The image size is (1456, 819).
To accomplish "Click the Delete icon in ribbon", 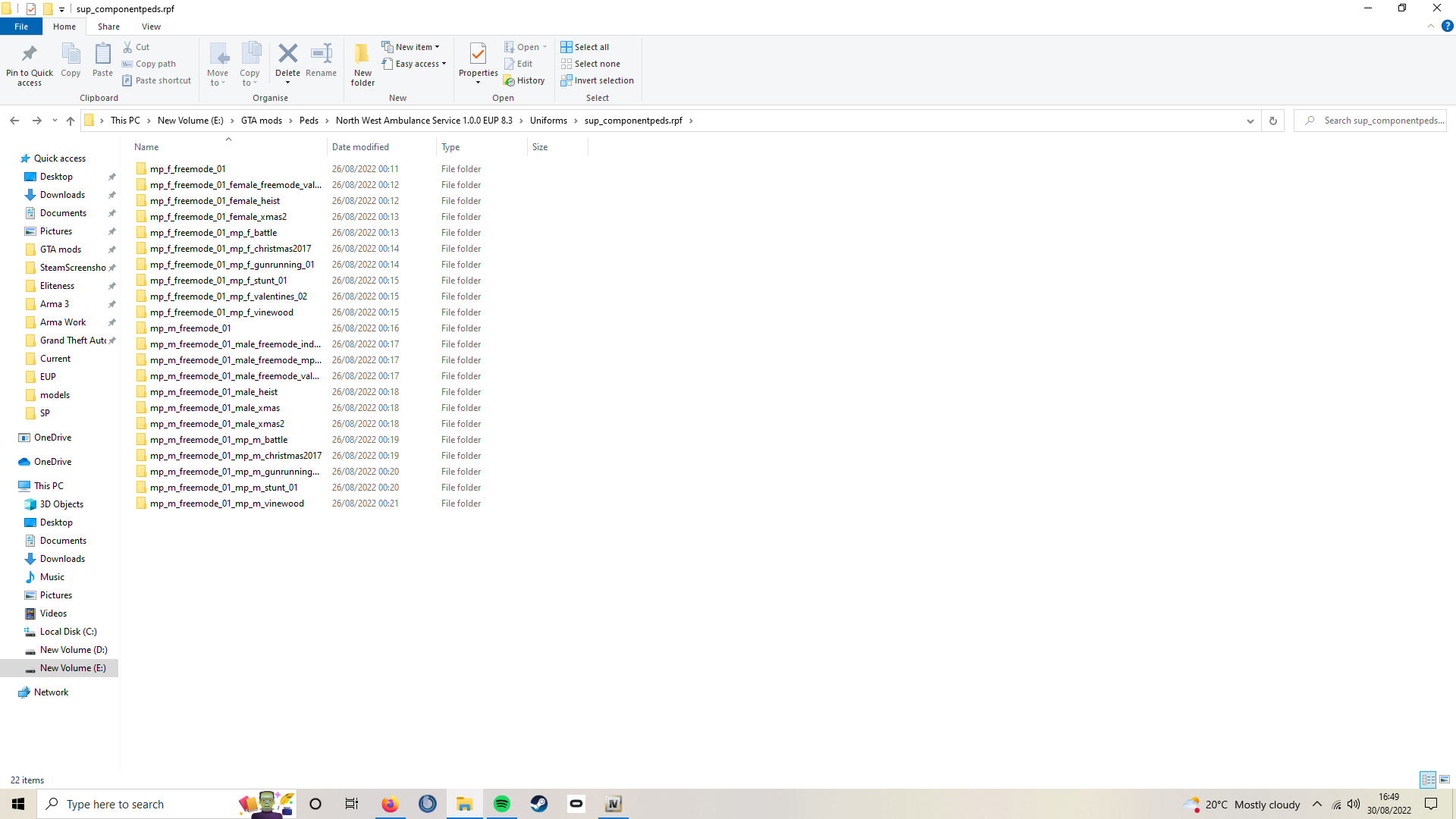I will pos(287,55).
